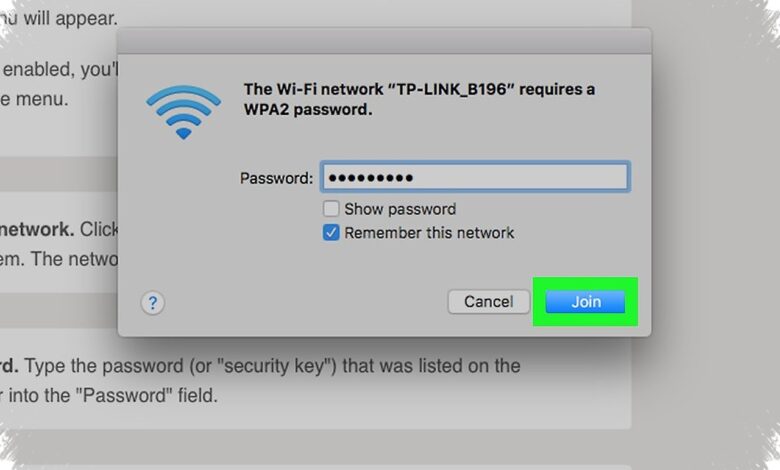The image size is (780, 470).
Task: Click inside the Password input field
Action: pos(475,177)
